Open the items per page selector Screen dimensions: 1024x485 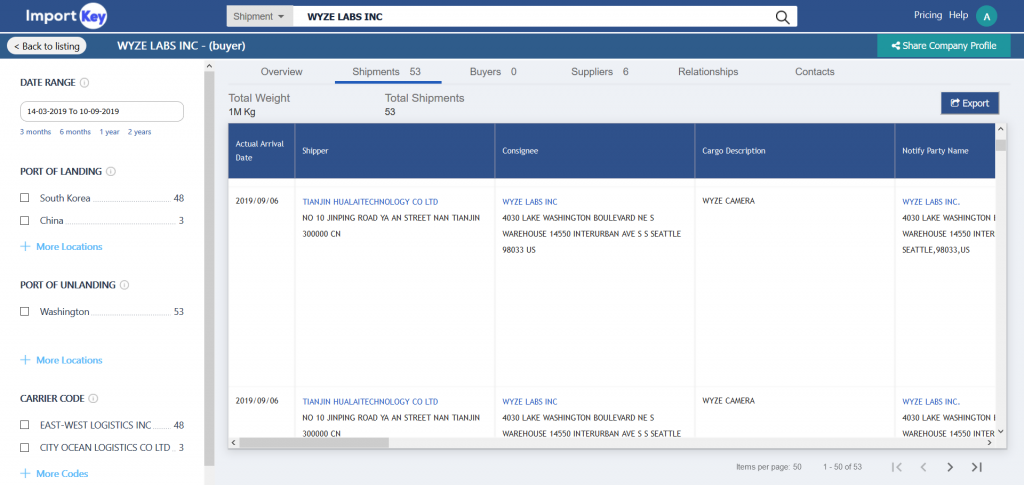coord(769,467)
